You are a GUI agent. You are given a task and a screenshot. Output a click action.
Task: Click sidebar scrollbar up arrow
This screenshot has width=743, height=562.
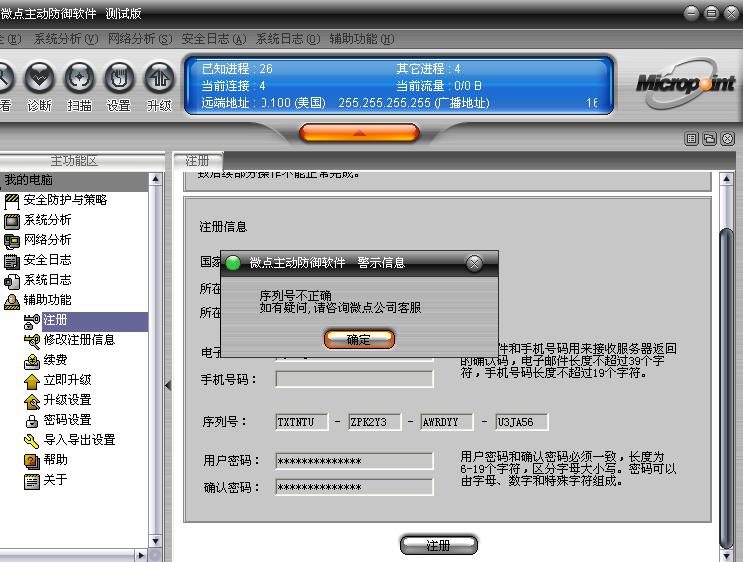tap(155, 179)
